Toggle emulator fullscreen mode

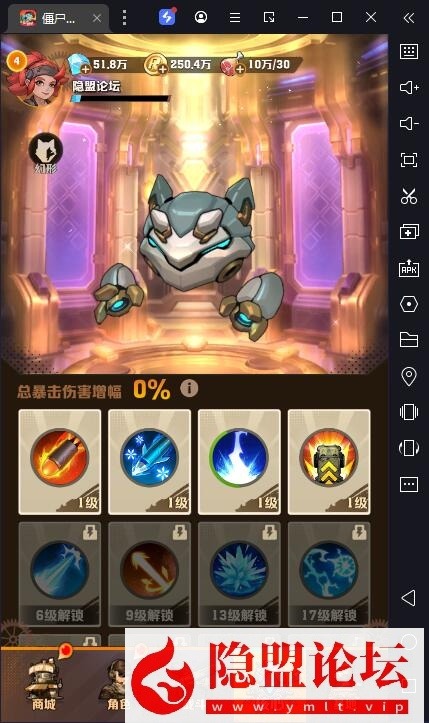pos(409,160)
